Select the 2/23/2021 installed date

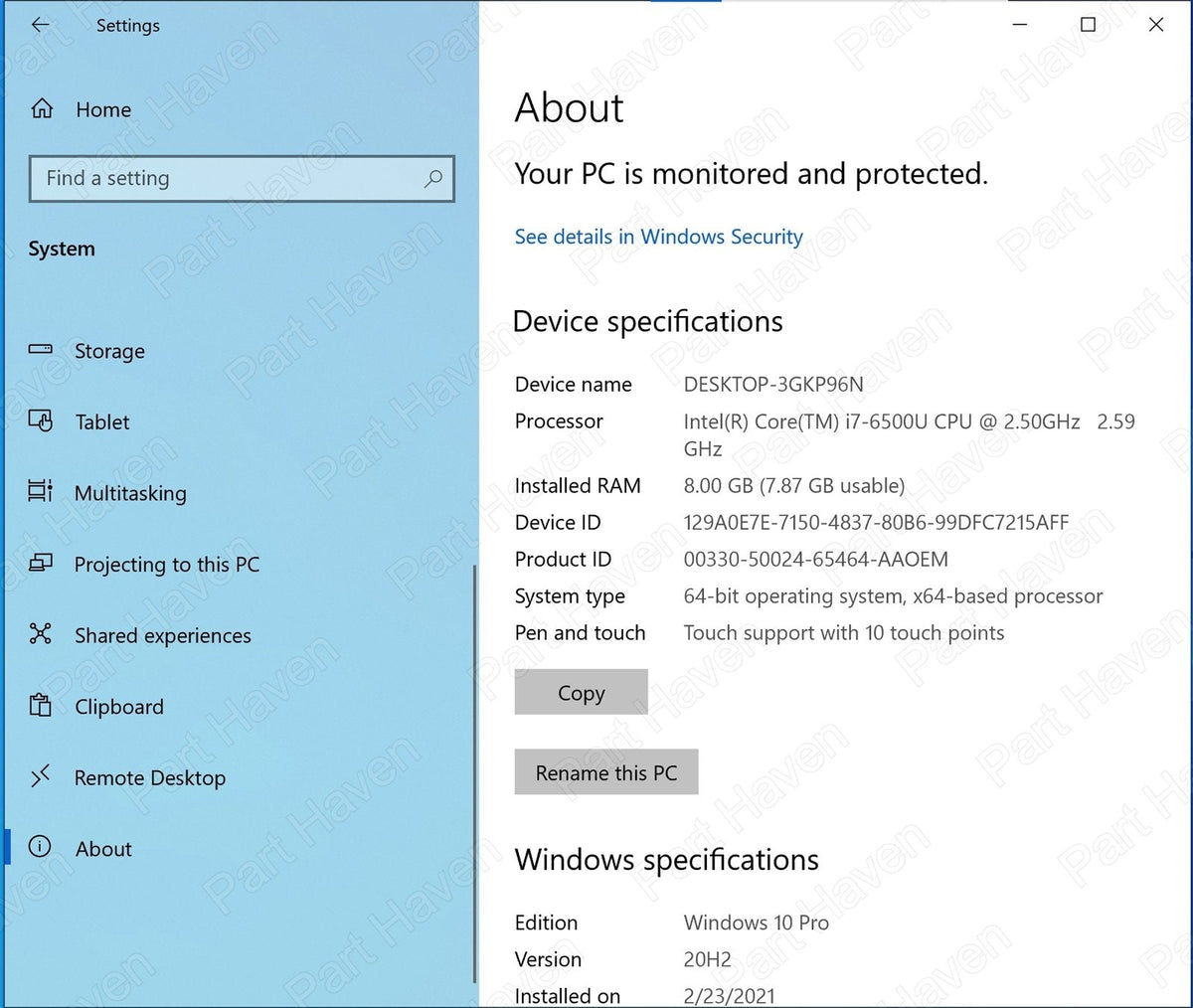729,996
